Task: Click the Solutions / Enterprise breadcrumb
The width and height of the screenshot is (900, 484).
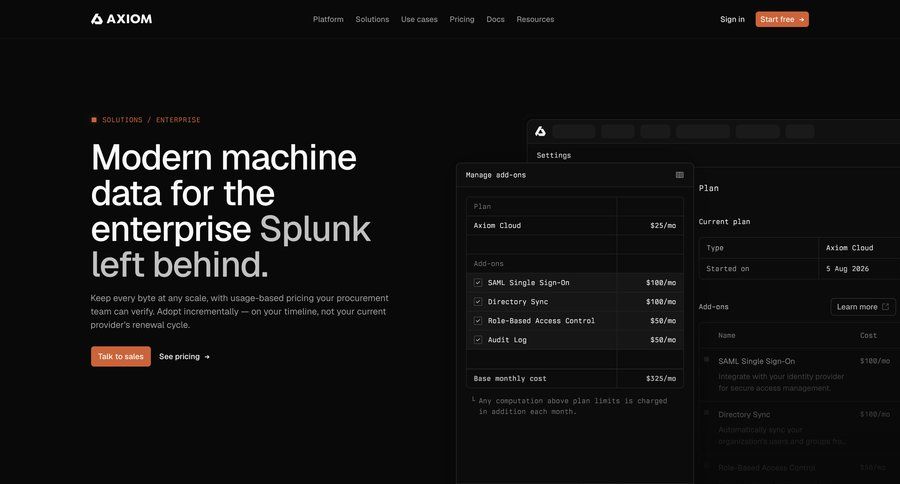Action: tap(146, 120)
